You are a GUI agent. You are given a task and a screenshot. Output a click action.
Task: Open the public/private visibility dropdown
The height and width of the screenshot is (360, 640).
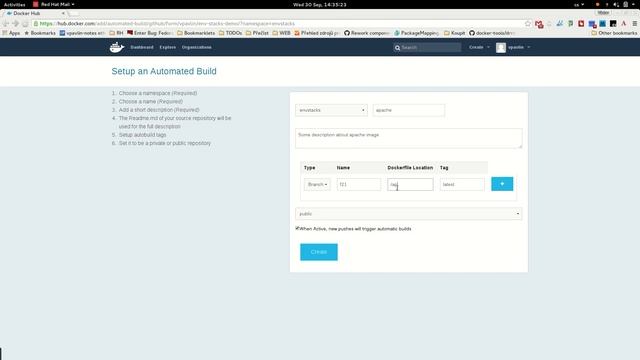409,213
